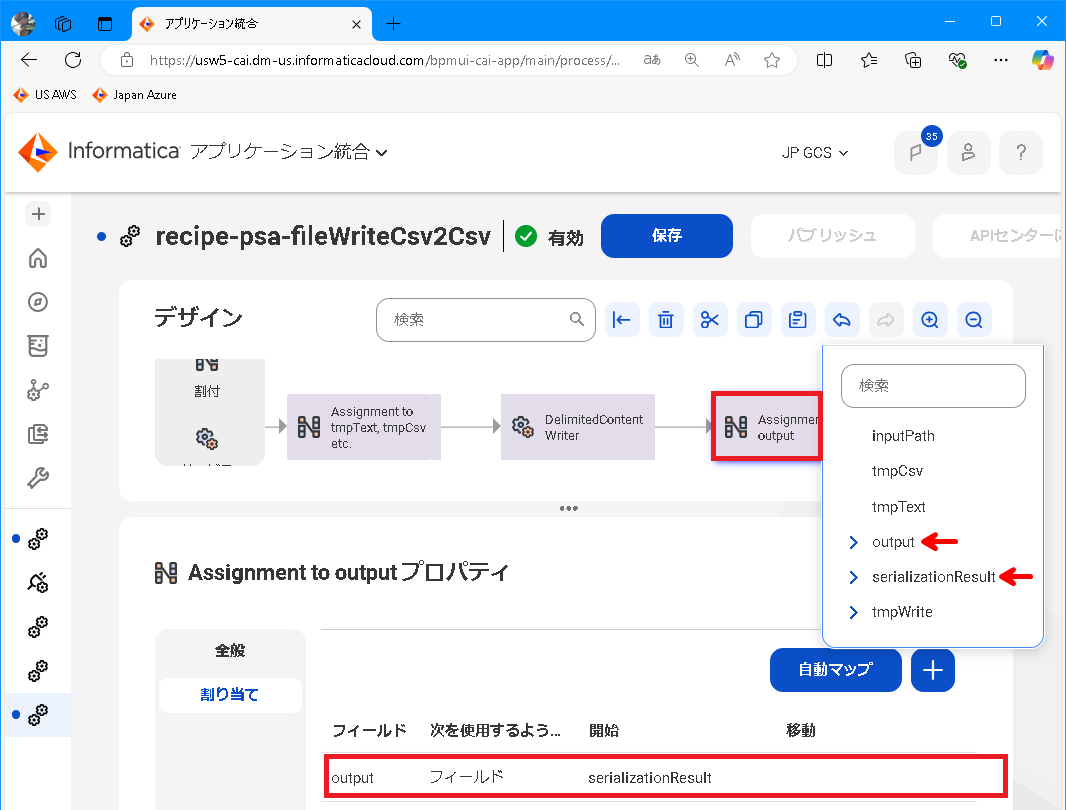
Task: Select the output assignment row
Action: point(666,777)
